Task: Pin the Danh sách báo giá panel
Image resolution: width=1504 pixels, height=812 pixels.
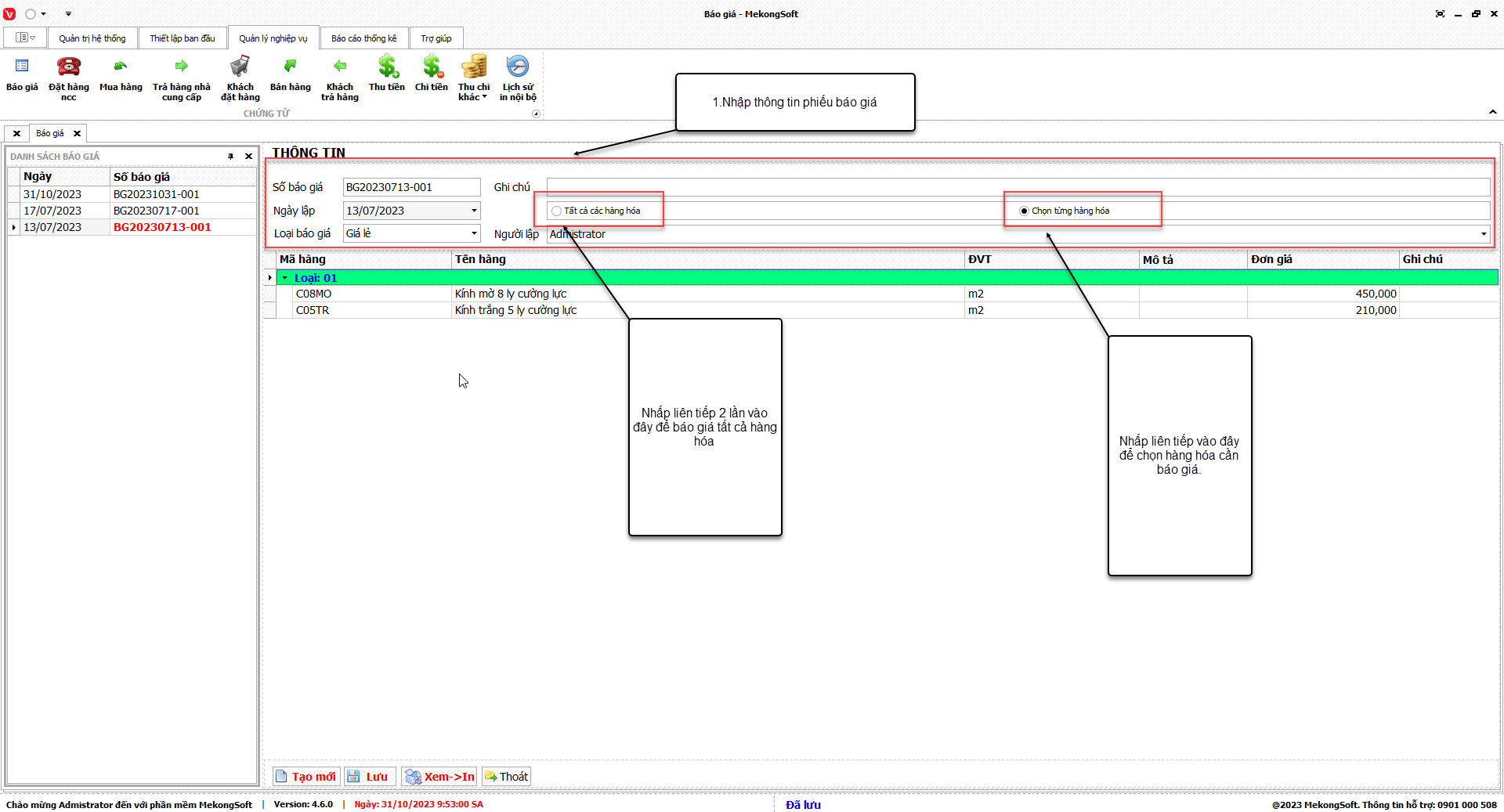Action: pos(231,157)
